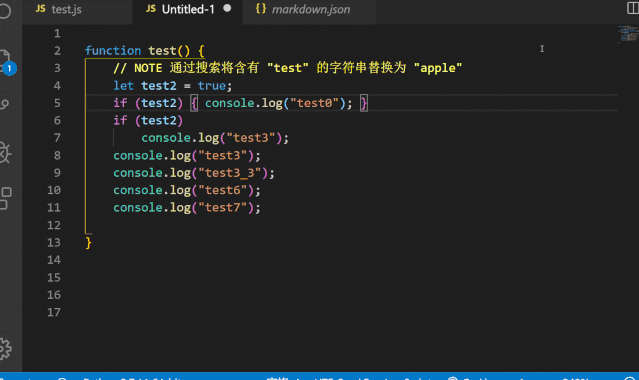Click 'log' on line 11
639x380 pixels.
180,208
